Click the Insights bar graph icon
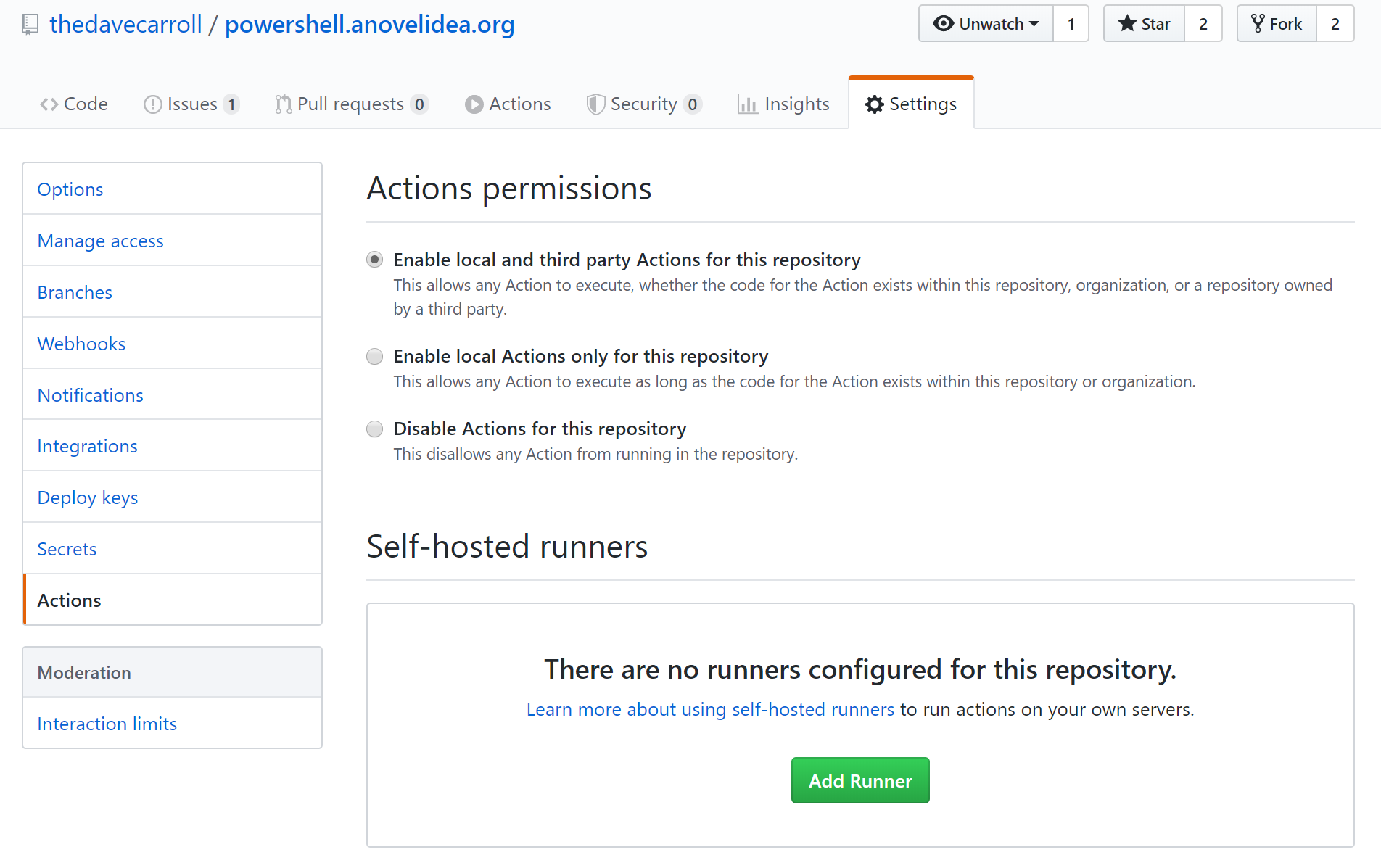The height and width of the screenshot is (868, 1381). pos(747,104)
